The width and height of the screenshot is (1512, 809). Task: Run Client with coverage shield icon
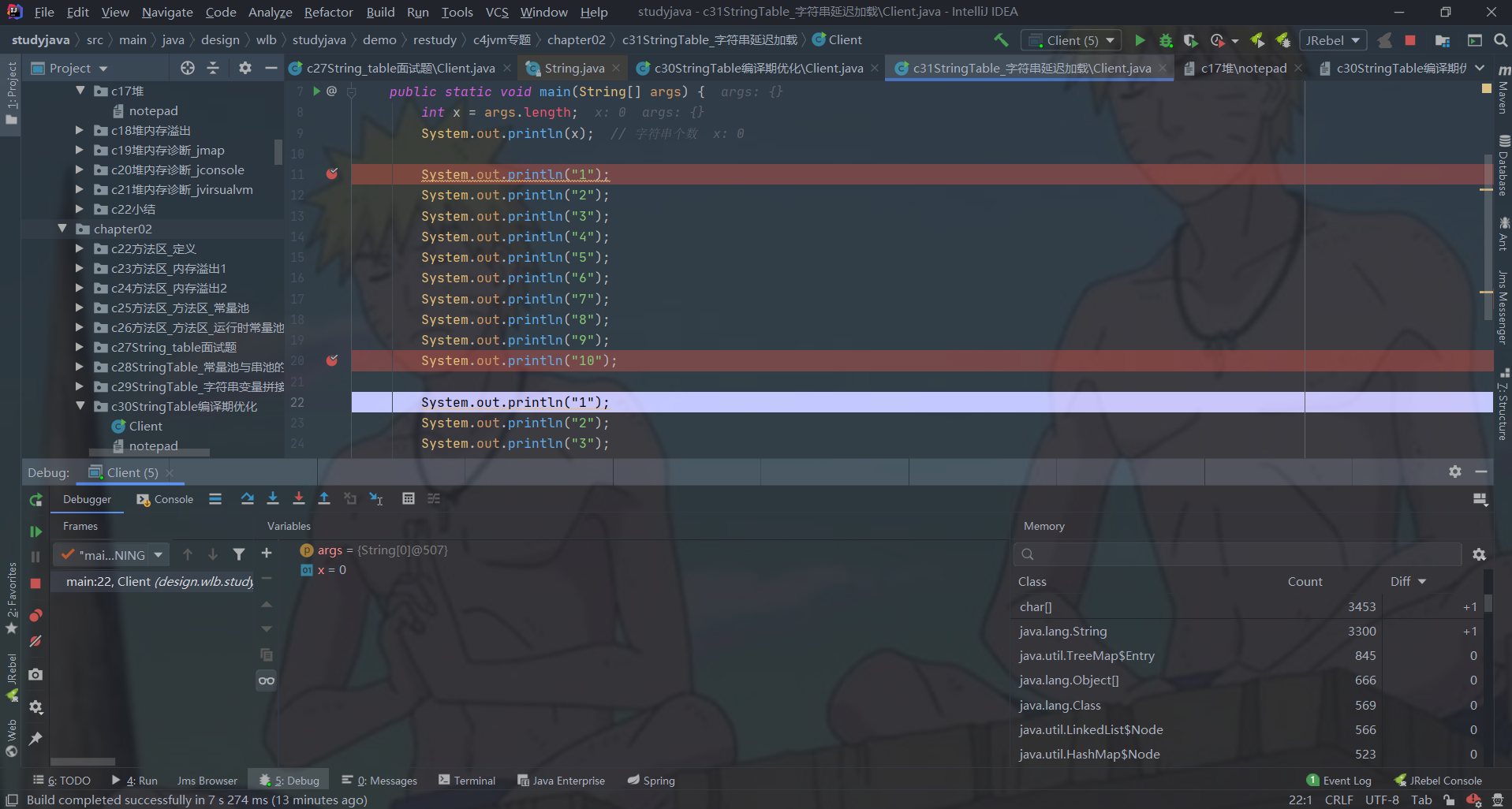point(1191,40)
